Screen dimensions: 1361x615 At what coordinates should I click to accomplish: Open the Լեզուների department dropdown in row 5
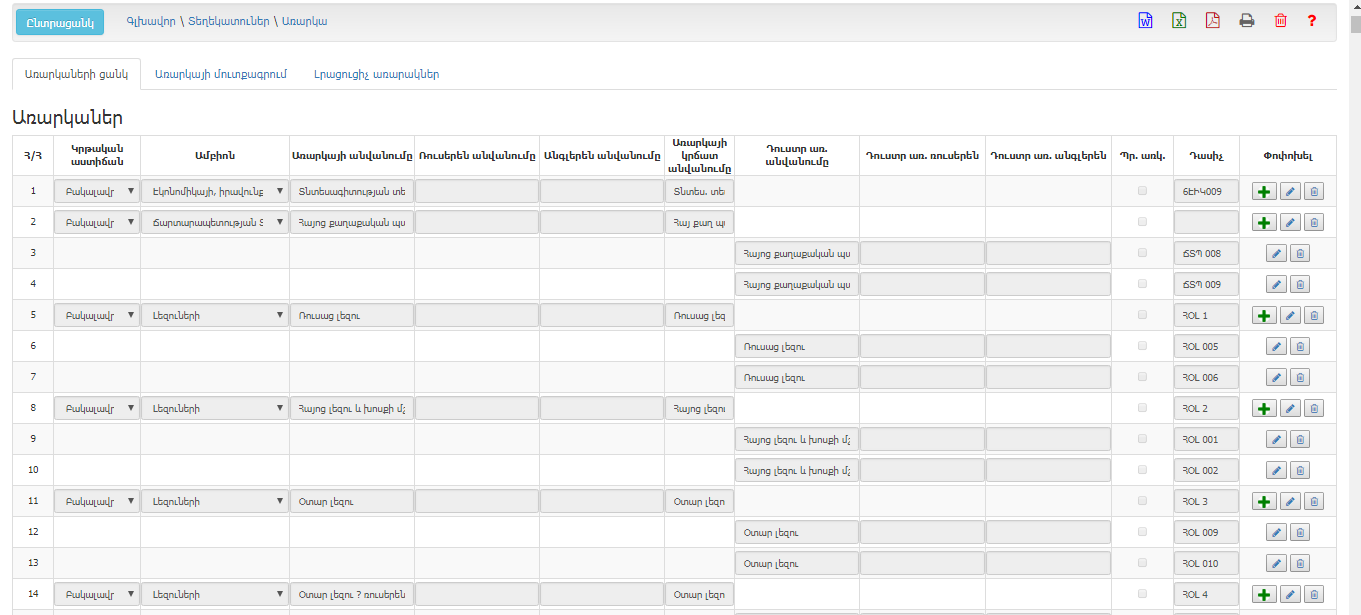point(214,316)
